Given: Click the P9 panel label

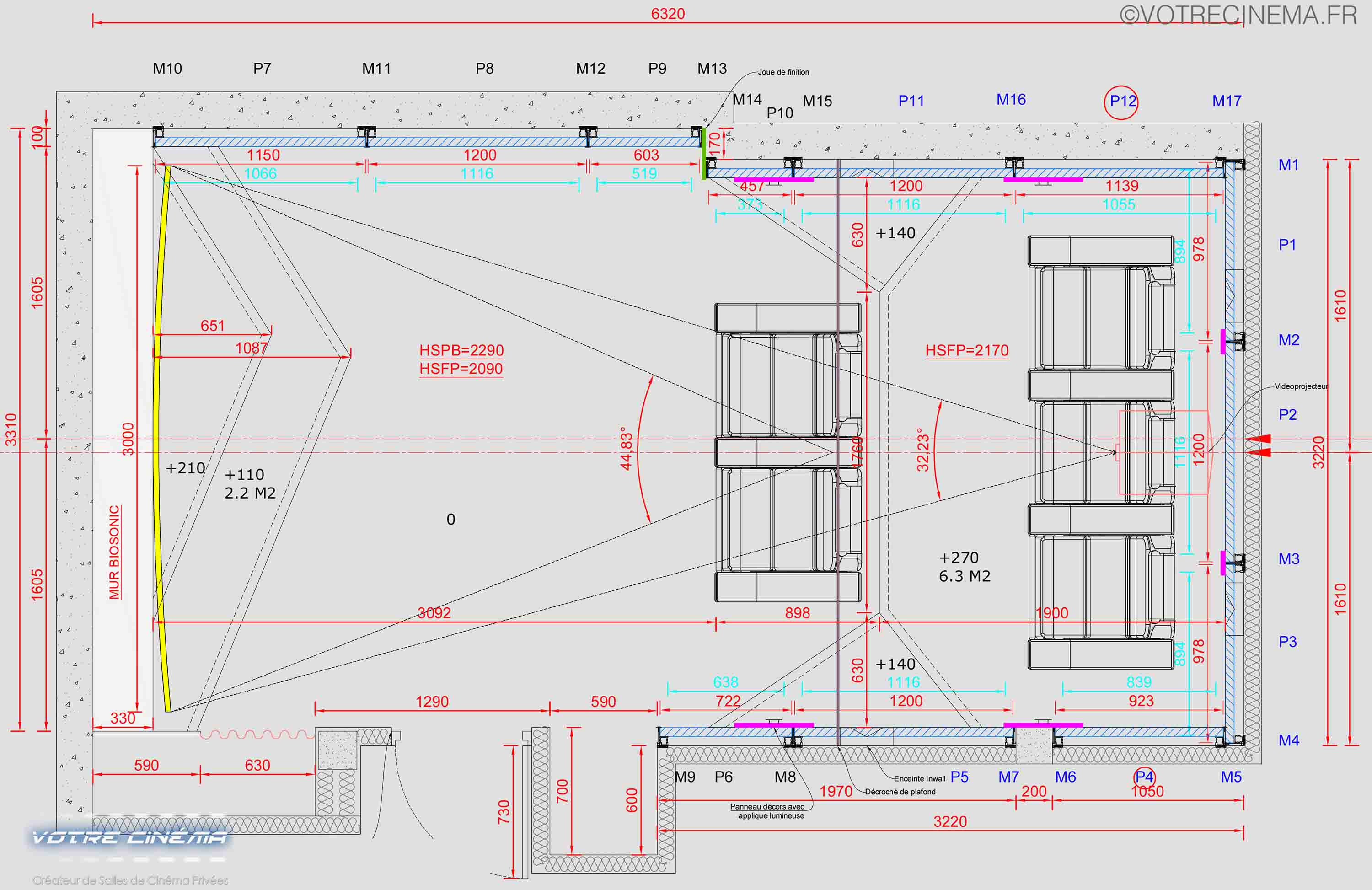Looking at the screenshot, I should 657,69.
